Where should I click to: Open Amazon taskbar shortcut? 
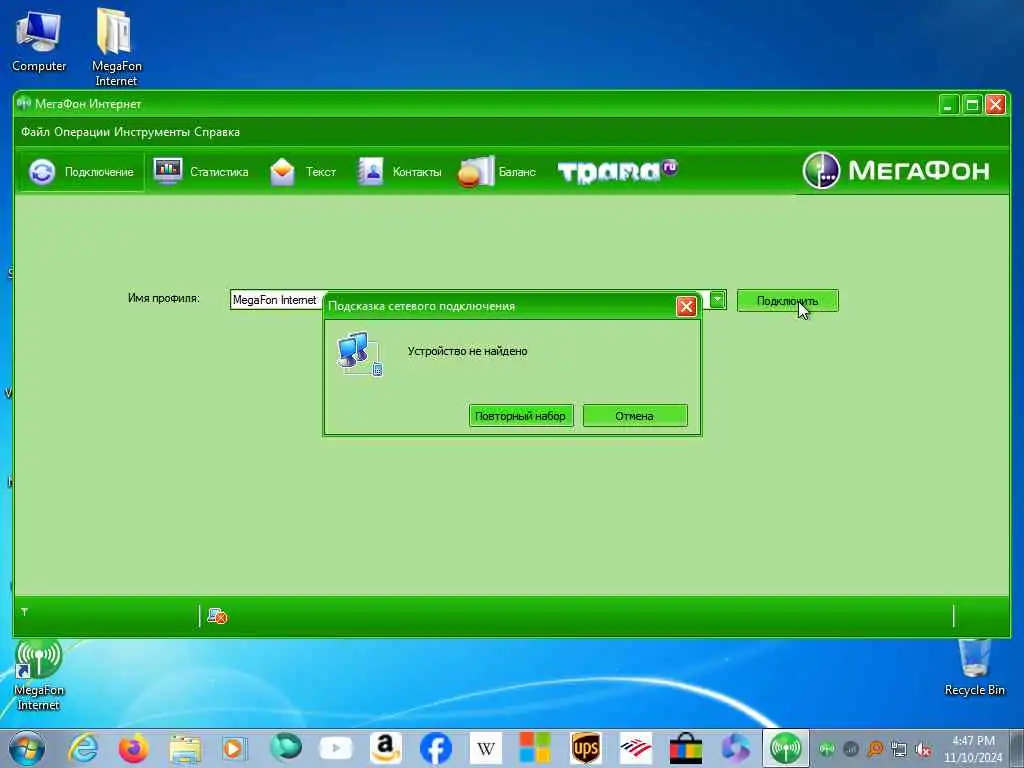385,748
